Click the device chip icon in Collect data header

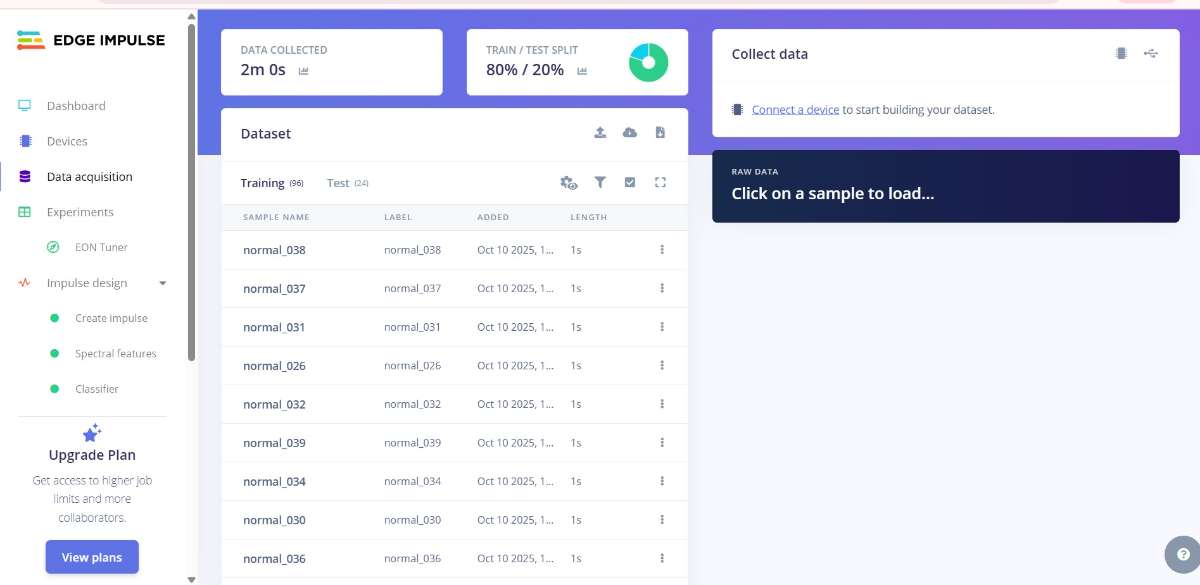[x=1121, y=54]
